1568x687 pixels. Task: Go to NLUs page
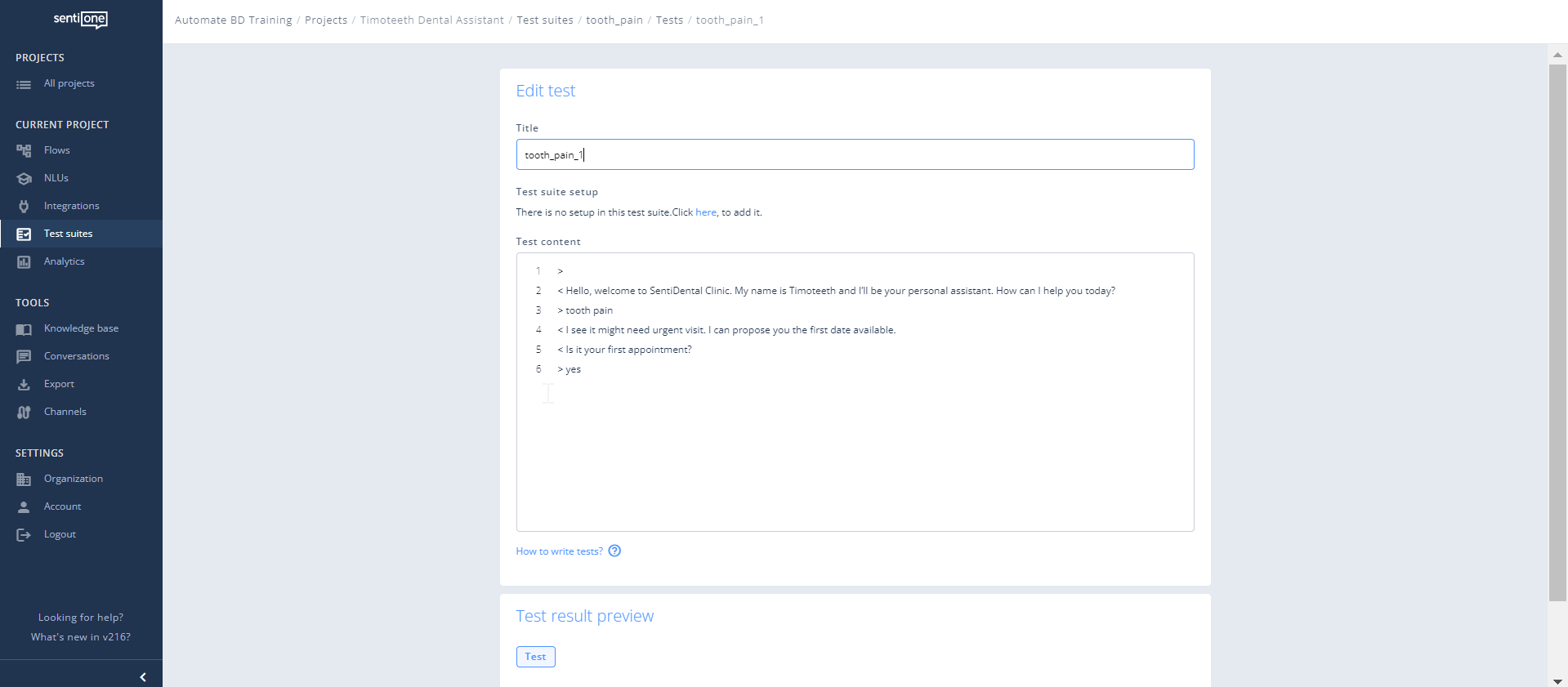pyautogui.click(x=56, y=178)
